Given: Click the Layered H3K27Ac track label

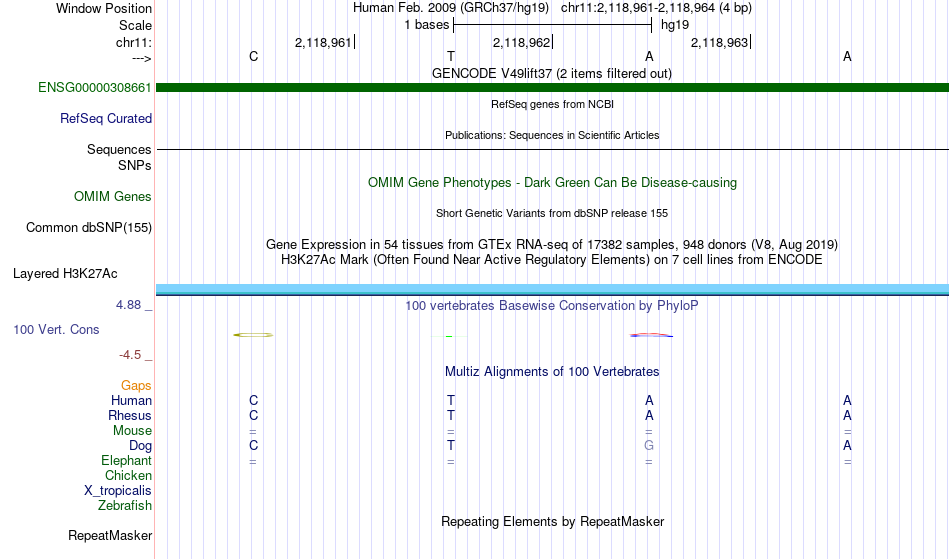Looking at the screenshot, I should (x=65, y=274).
